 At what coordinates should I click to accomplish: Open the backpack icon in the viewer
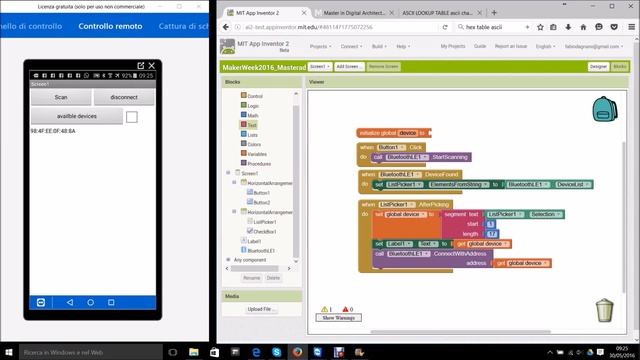[x=604, y=109]
